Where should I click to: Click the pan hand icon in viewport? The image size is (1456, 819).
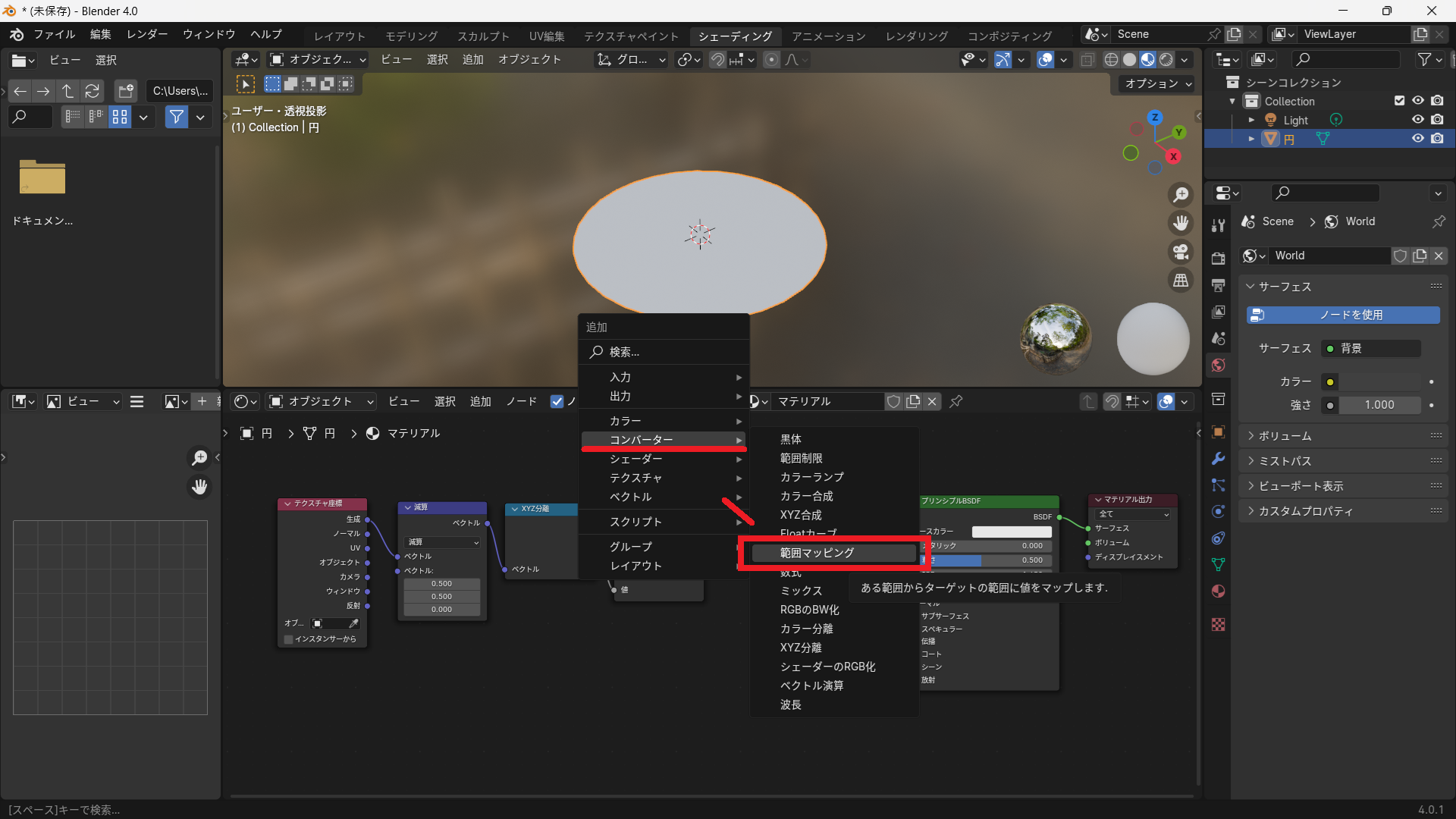[x=1181, y=223]
